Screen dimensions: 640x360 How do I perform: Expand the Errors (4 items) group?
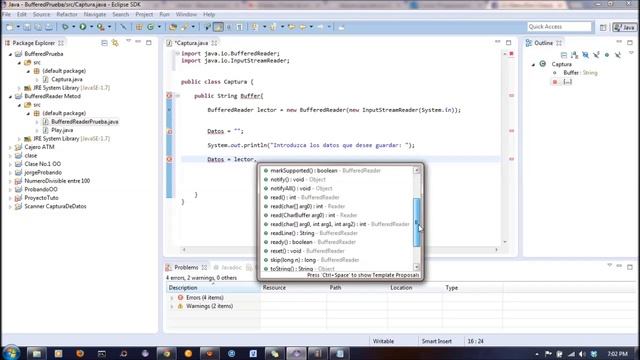click(x=172, y=298)
